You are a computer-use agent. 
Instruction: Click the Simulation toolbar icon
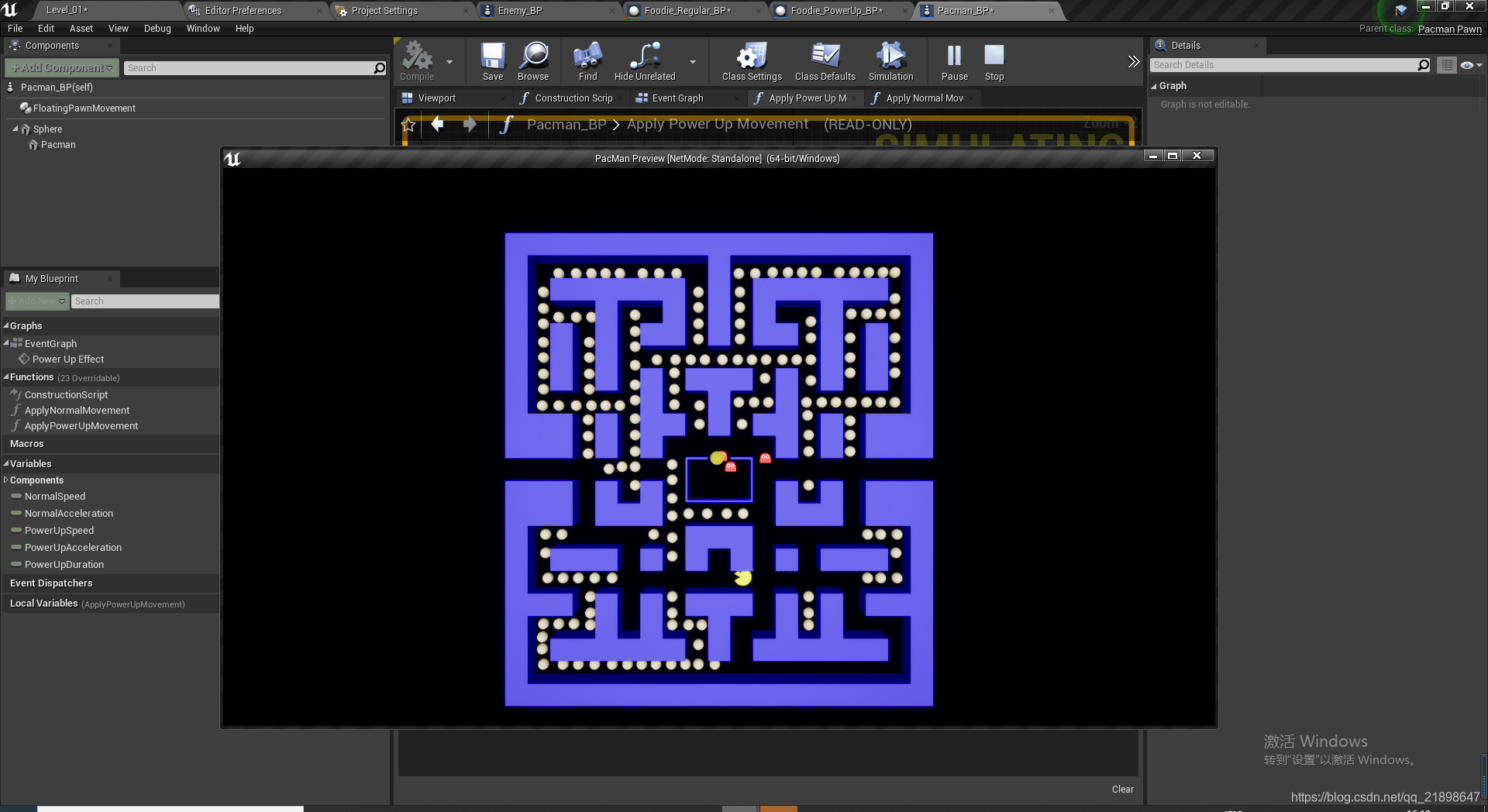[890, 61]
